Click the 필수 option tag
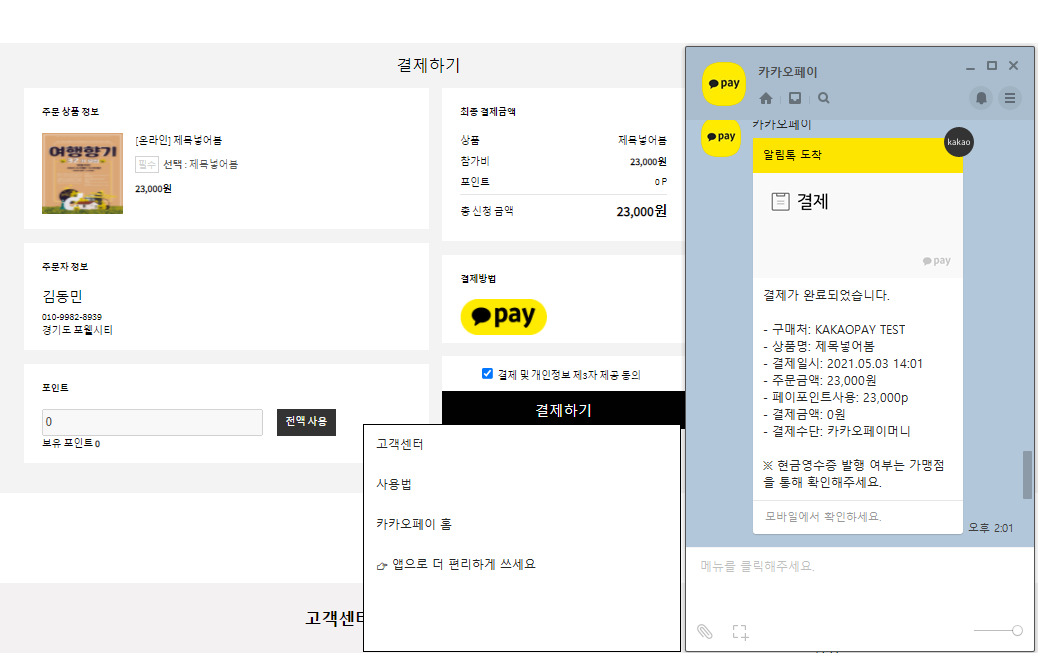 [x=147, y=164]
